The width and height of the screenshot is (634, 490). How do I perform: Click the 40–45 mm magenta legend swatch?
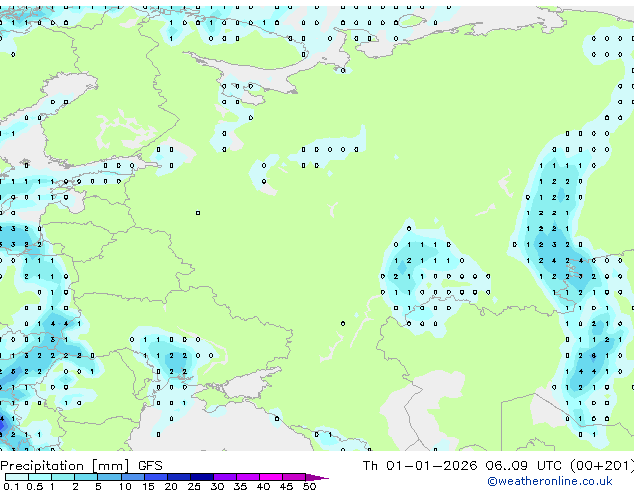tap(271, 477)
